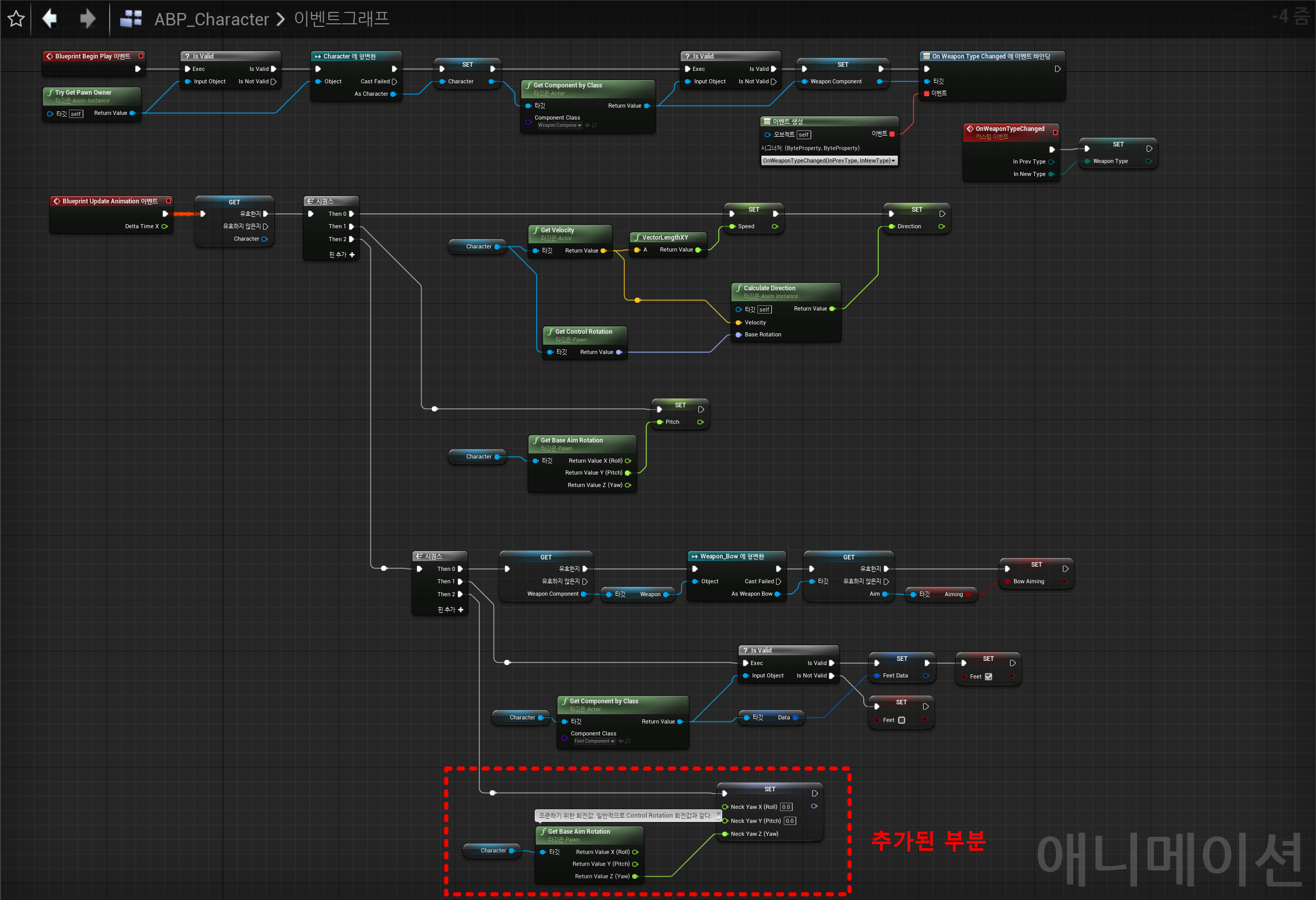Click the orange reroute node on velocity wire

click(638, 300)
